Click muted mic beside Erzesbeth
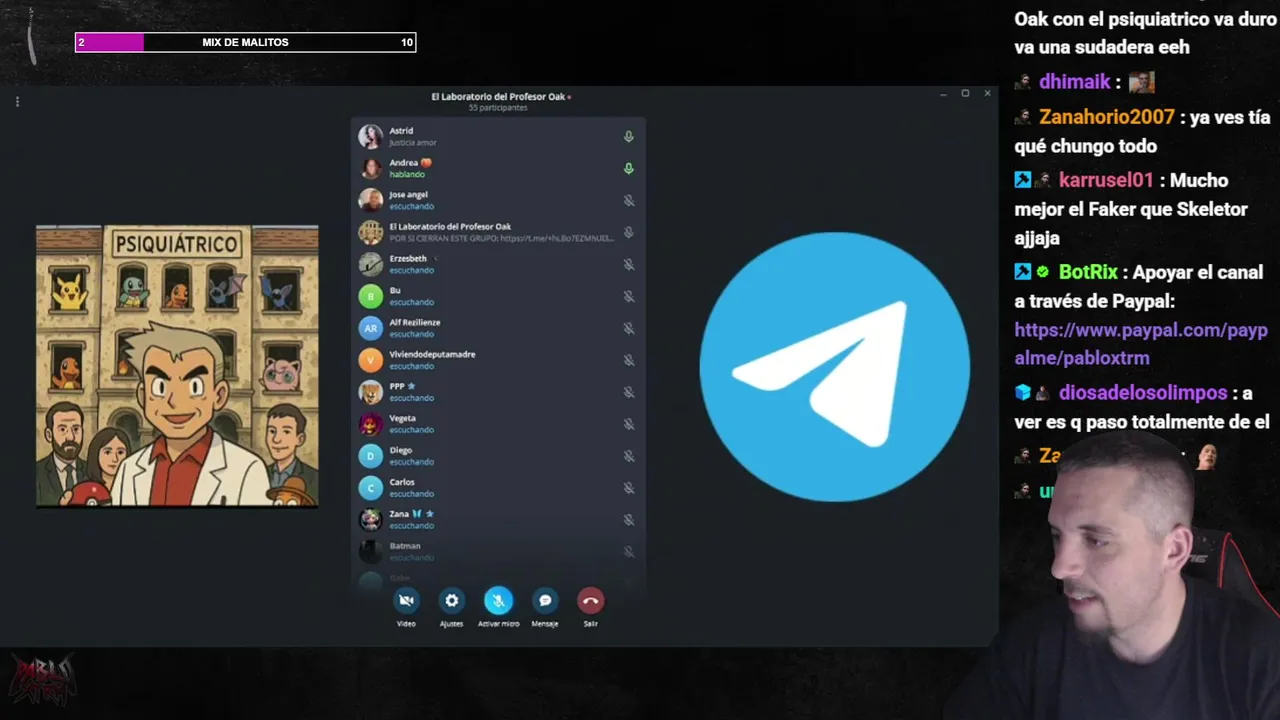Viewport: 1280px width, 720px height. tap(629, 265)
